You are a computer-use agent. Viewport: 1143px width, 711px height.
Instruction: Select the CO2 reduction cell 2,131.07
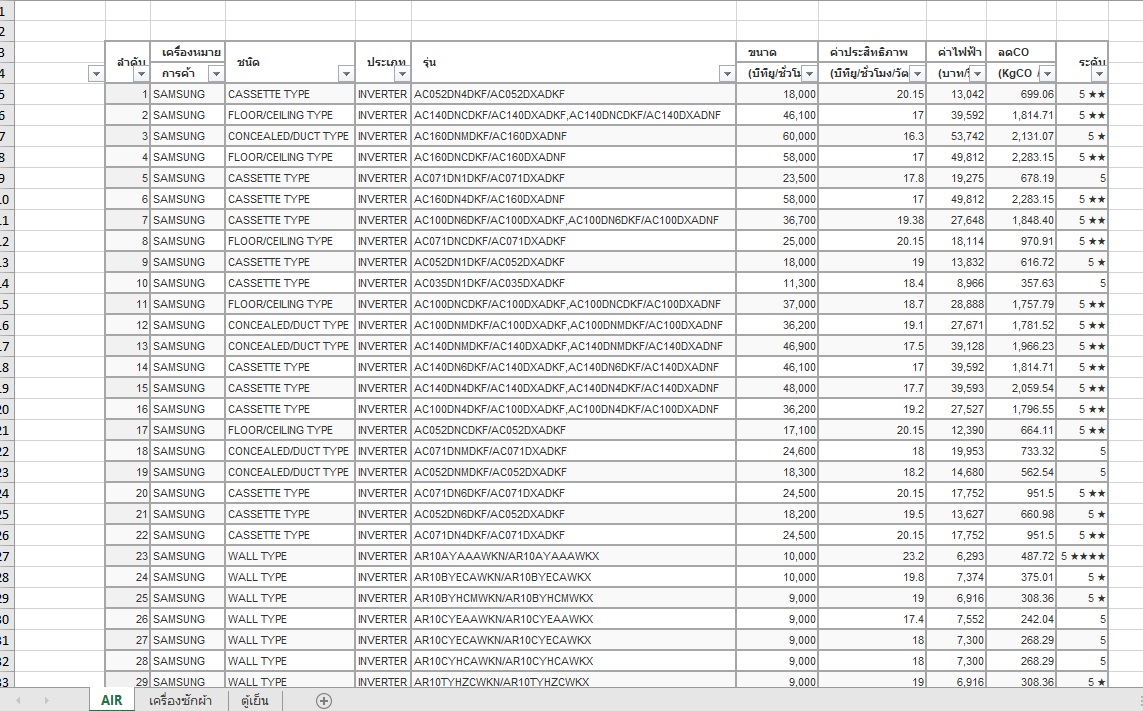(1021, 136)
